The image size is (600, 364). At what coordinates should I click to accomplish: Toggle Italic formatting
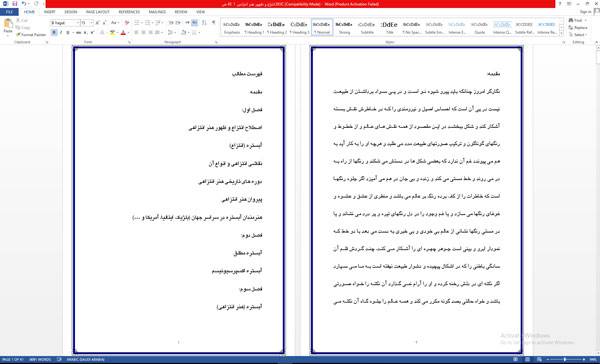tap(61, 33)
